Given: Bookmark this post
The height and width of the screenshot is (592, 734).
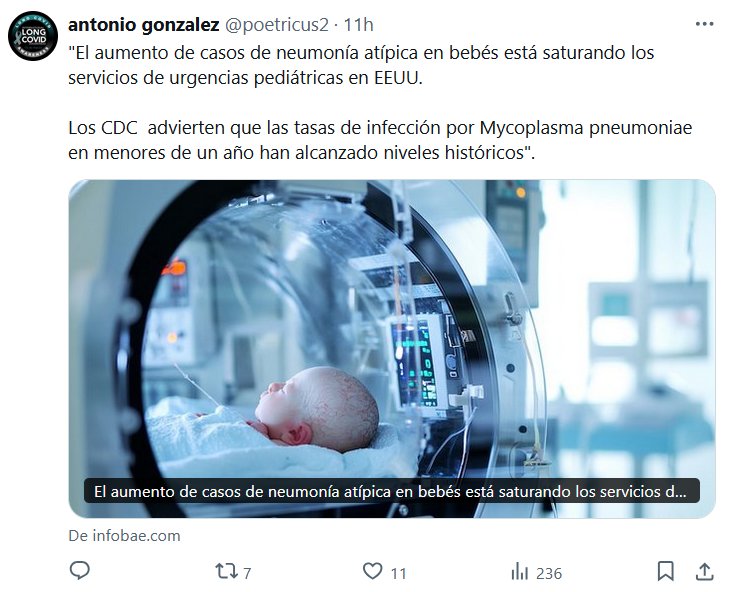Looking at the screenshot, I should click(x=665, y=571).
